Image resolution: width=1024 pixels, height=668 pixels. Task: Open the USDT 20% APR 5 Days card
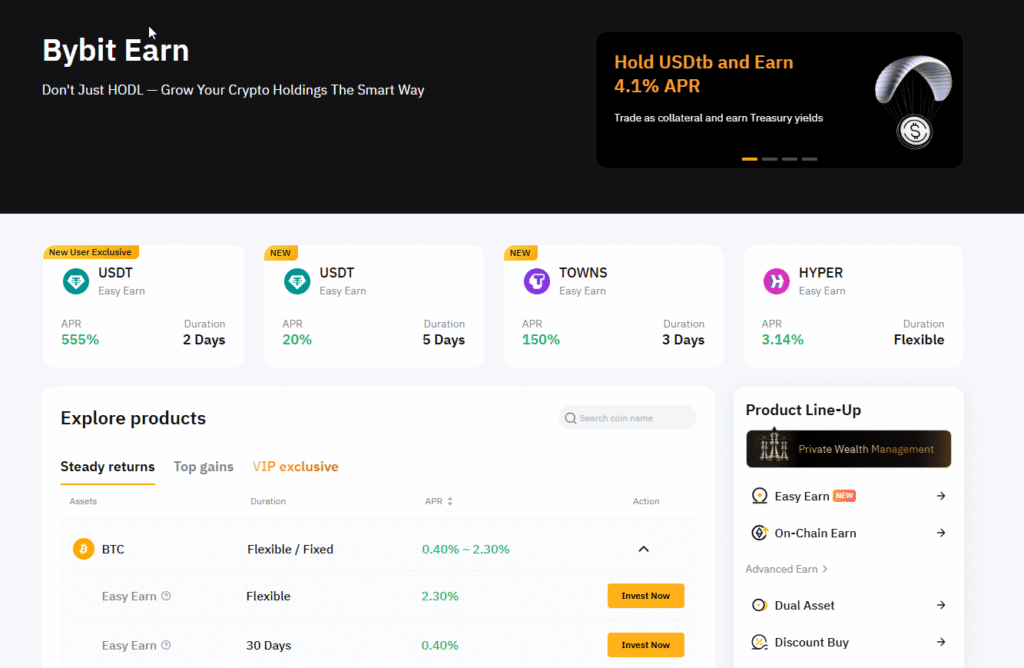(x=374, y=306)
